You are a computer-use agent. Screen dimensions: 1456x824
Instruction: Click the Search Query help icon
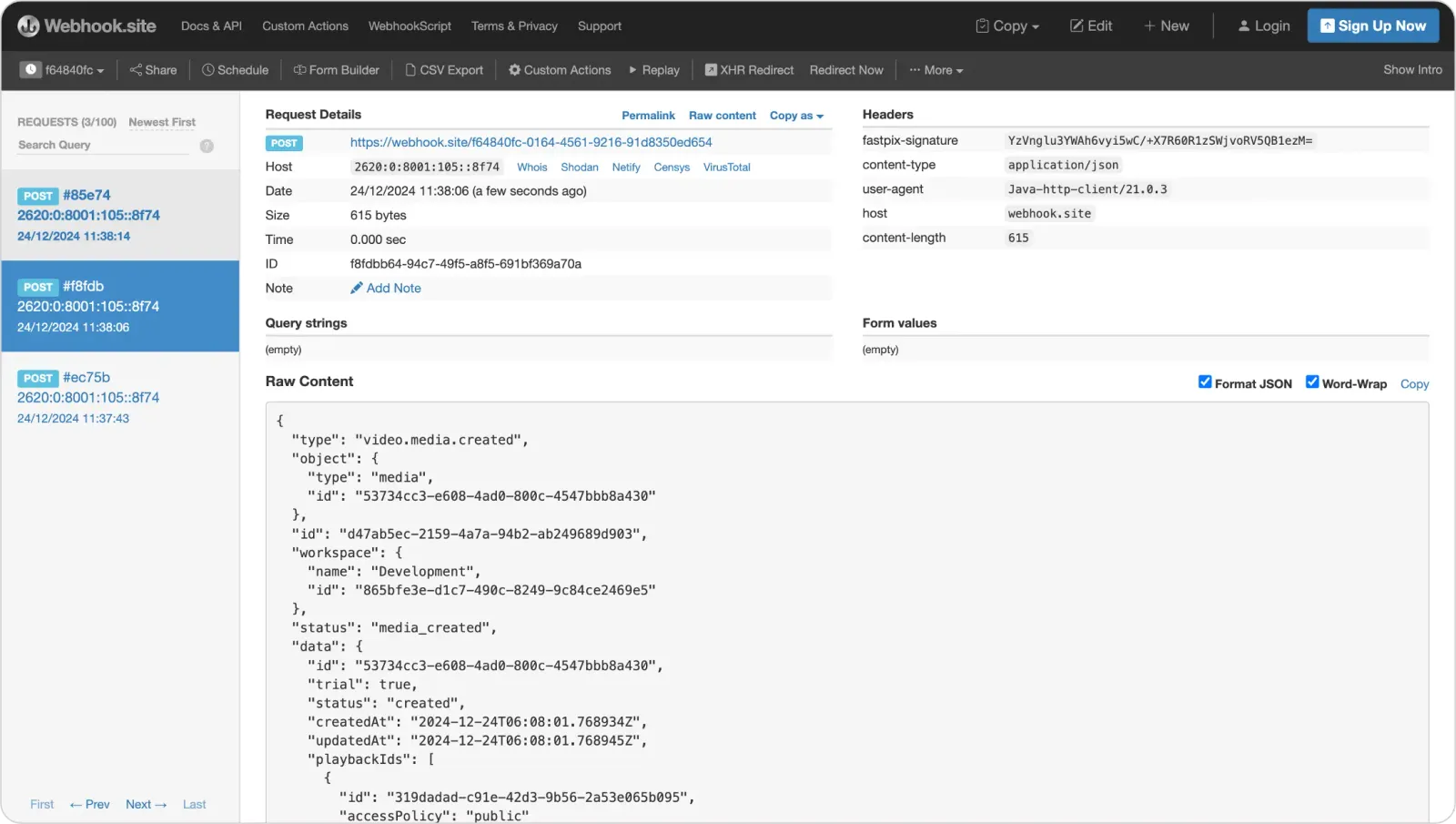(207, 146)
